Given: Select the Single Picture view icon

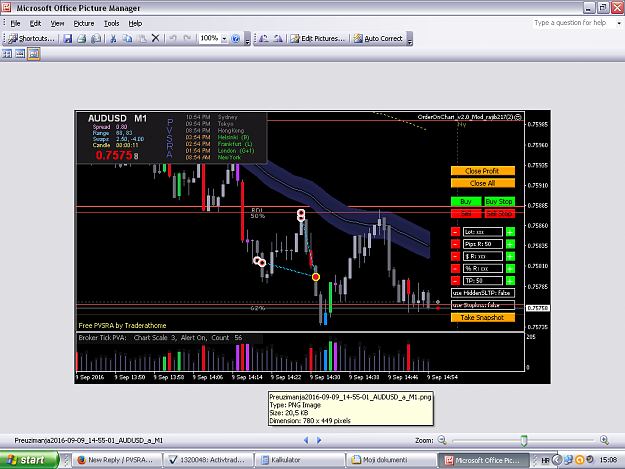Looking at the screenshot, I should (33, 54).
